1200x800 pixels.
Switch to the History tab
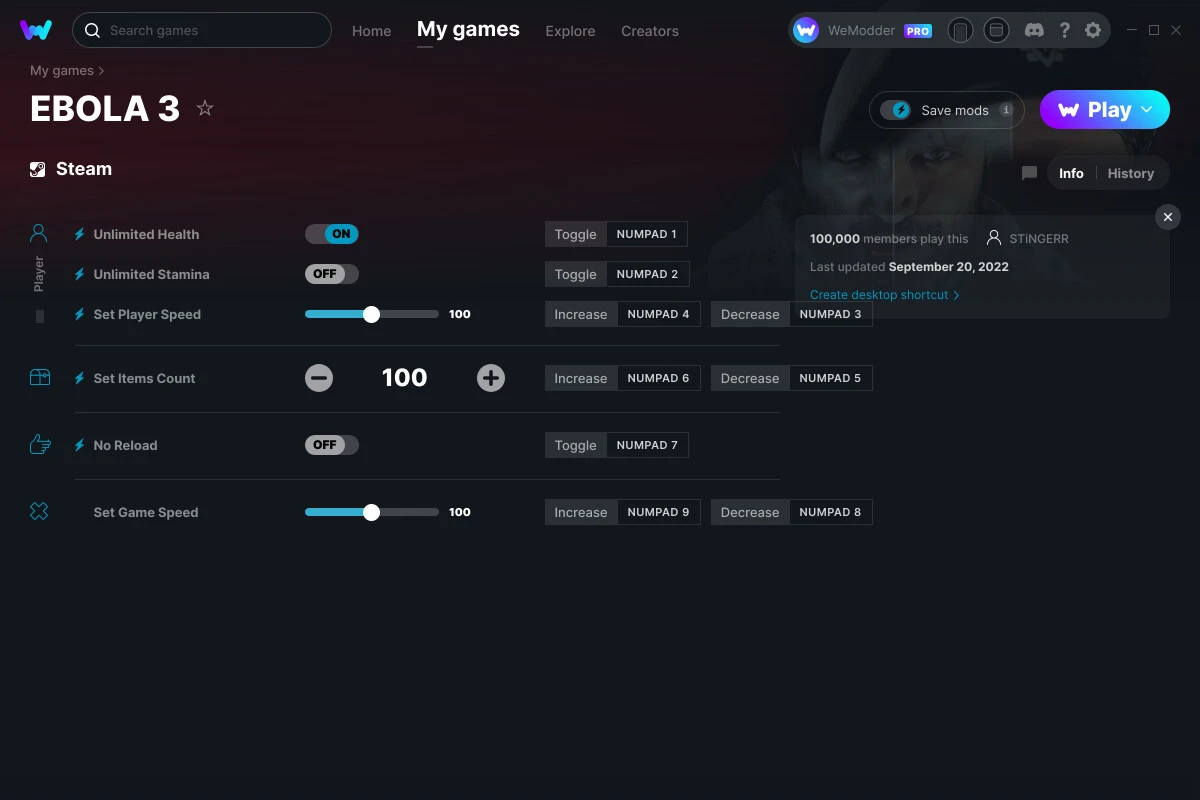pos(1131,173)
